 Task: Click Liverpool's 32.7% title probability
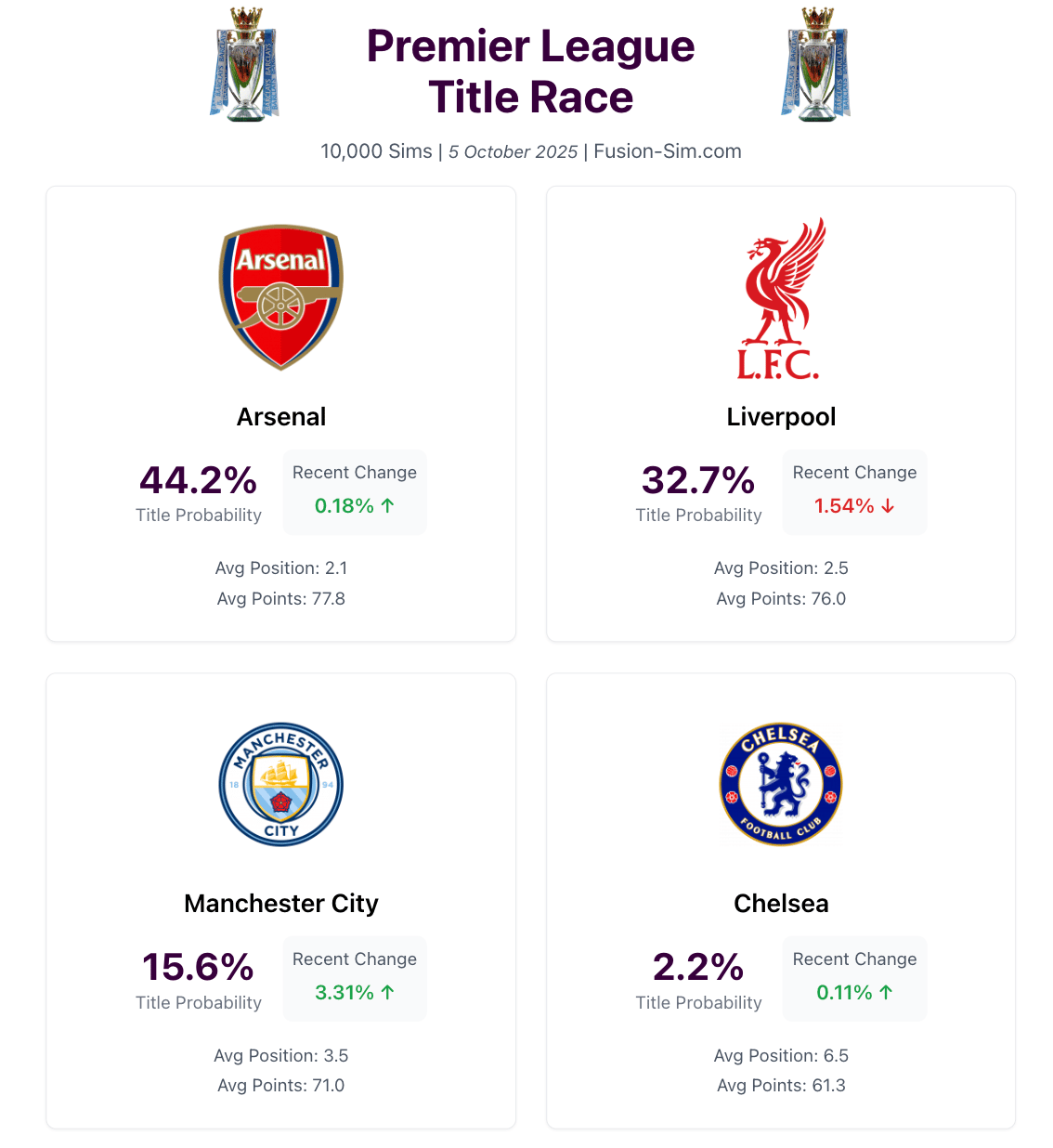point(698,480)
